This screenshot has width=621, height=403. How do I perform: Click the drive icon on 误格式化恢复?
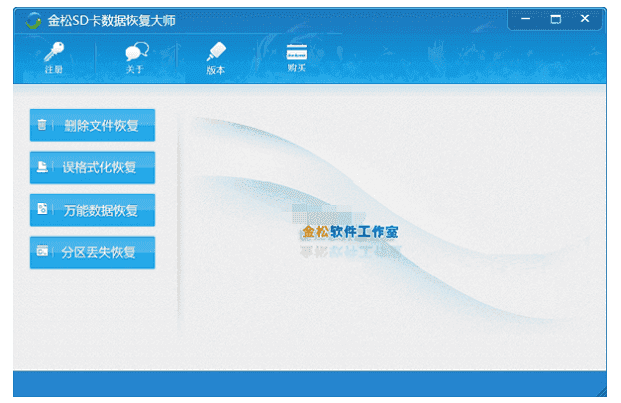(x=42, y=168)
